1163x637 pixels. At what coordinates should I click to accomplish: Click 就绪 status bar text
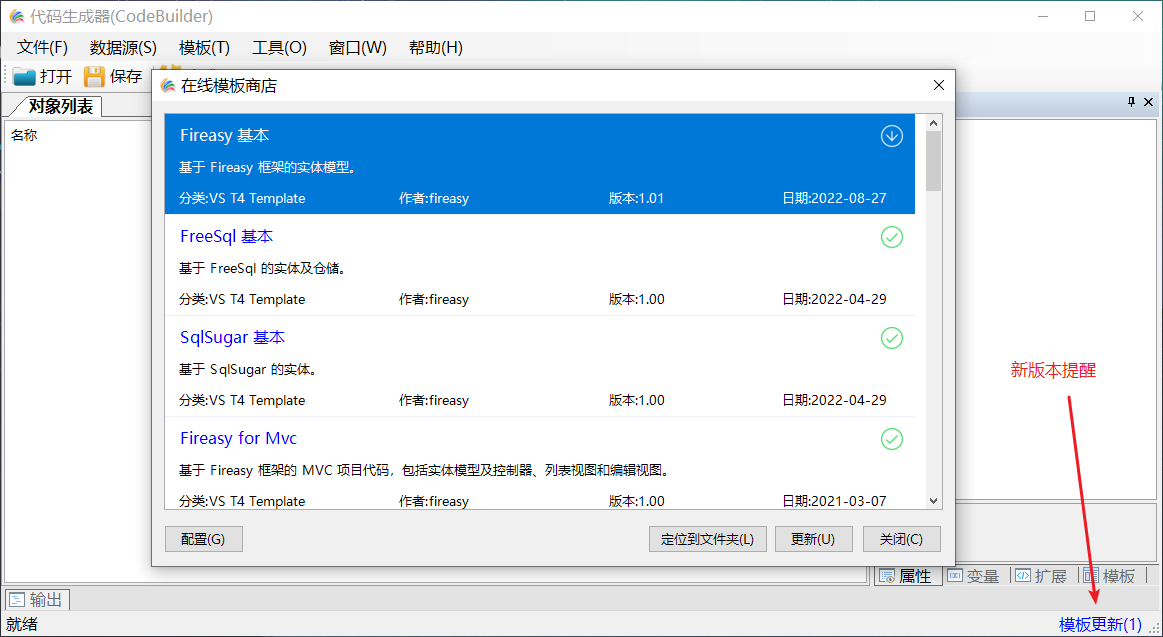[22, 624]
